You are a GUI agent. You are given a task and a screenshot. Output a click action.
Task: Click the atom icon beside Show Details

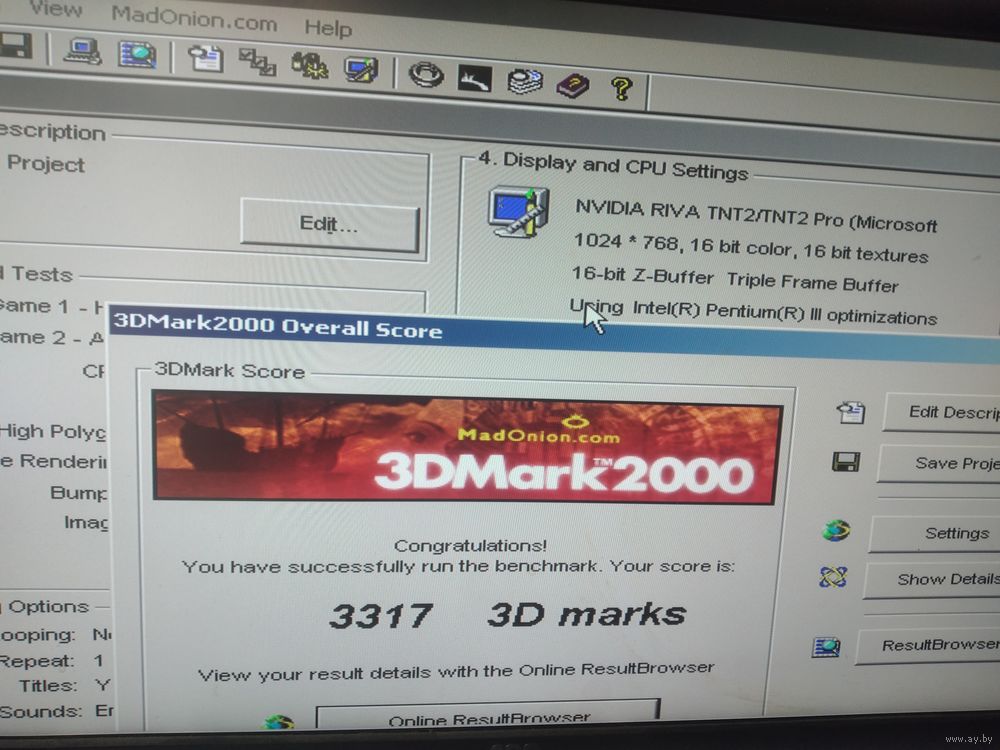click(x=833, y=577)
